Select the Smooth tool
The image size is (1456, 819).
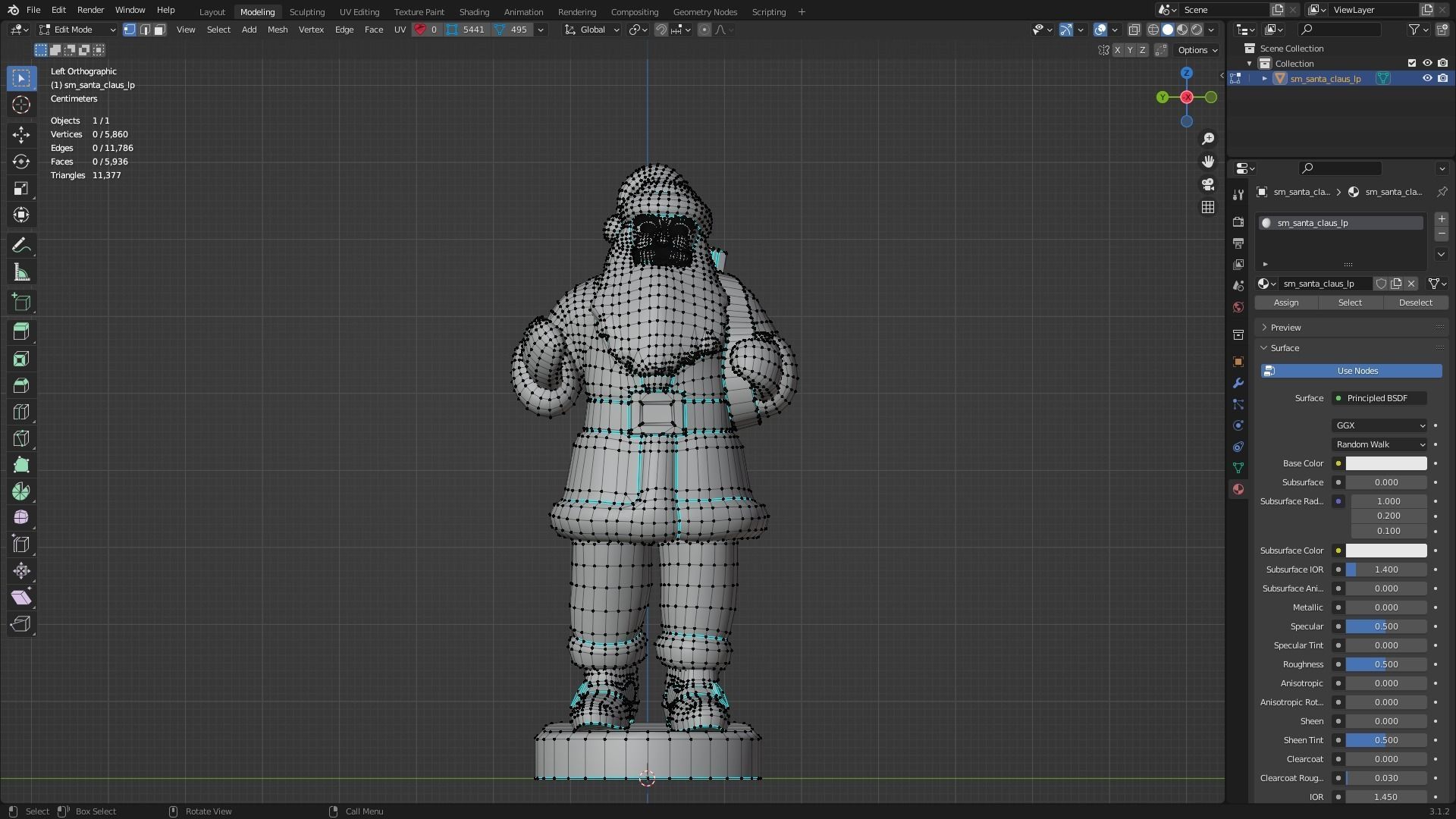[x=21, y=517]
